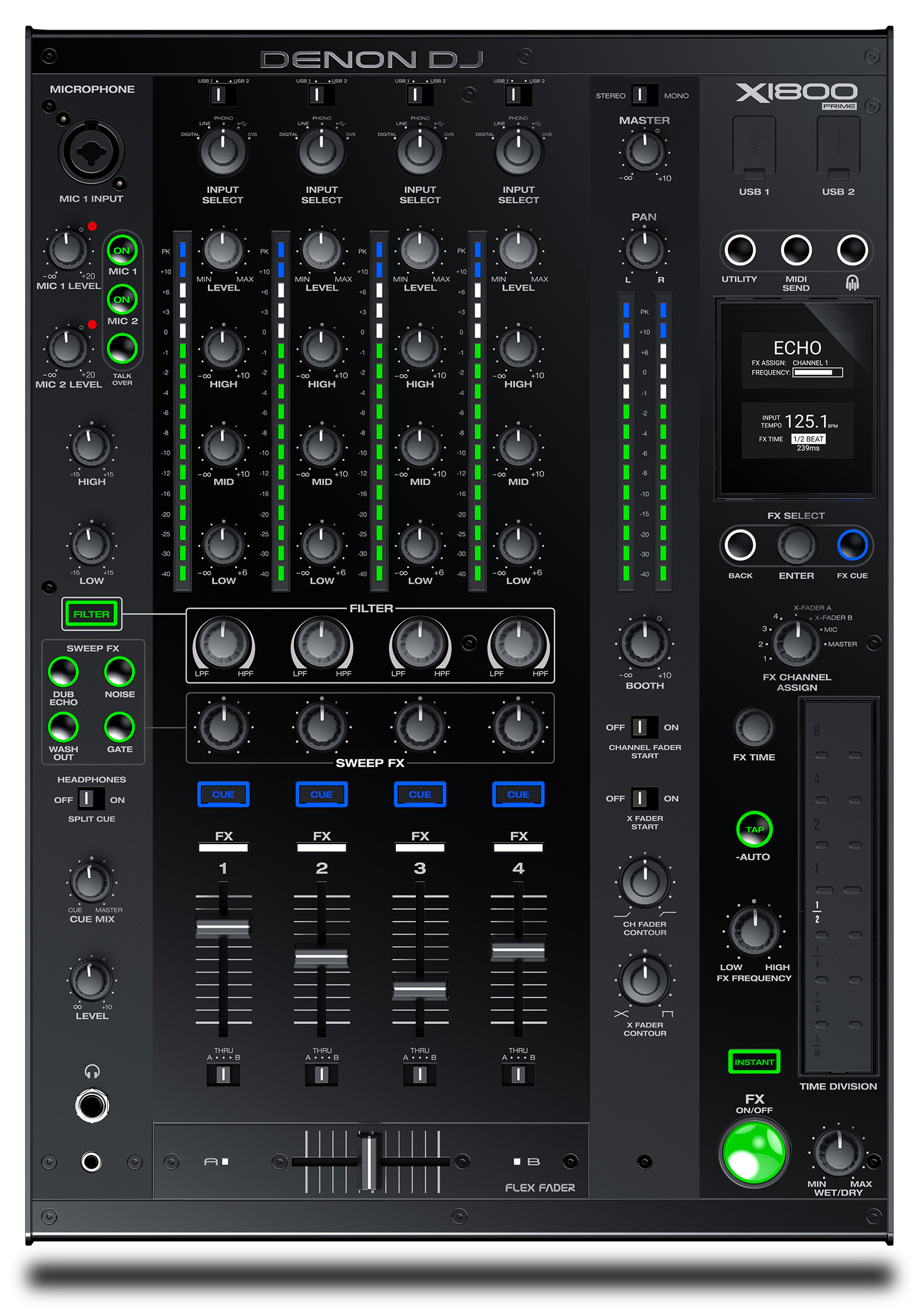Screen dimensions: 923x1316
Task: Click the FX Channel Assign selector knob
Action: tap(797, 643)
